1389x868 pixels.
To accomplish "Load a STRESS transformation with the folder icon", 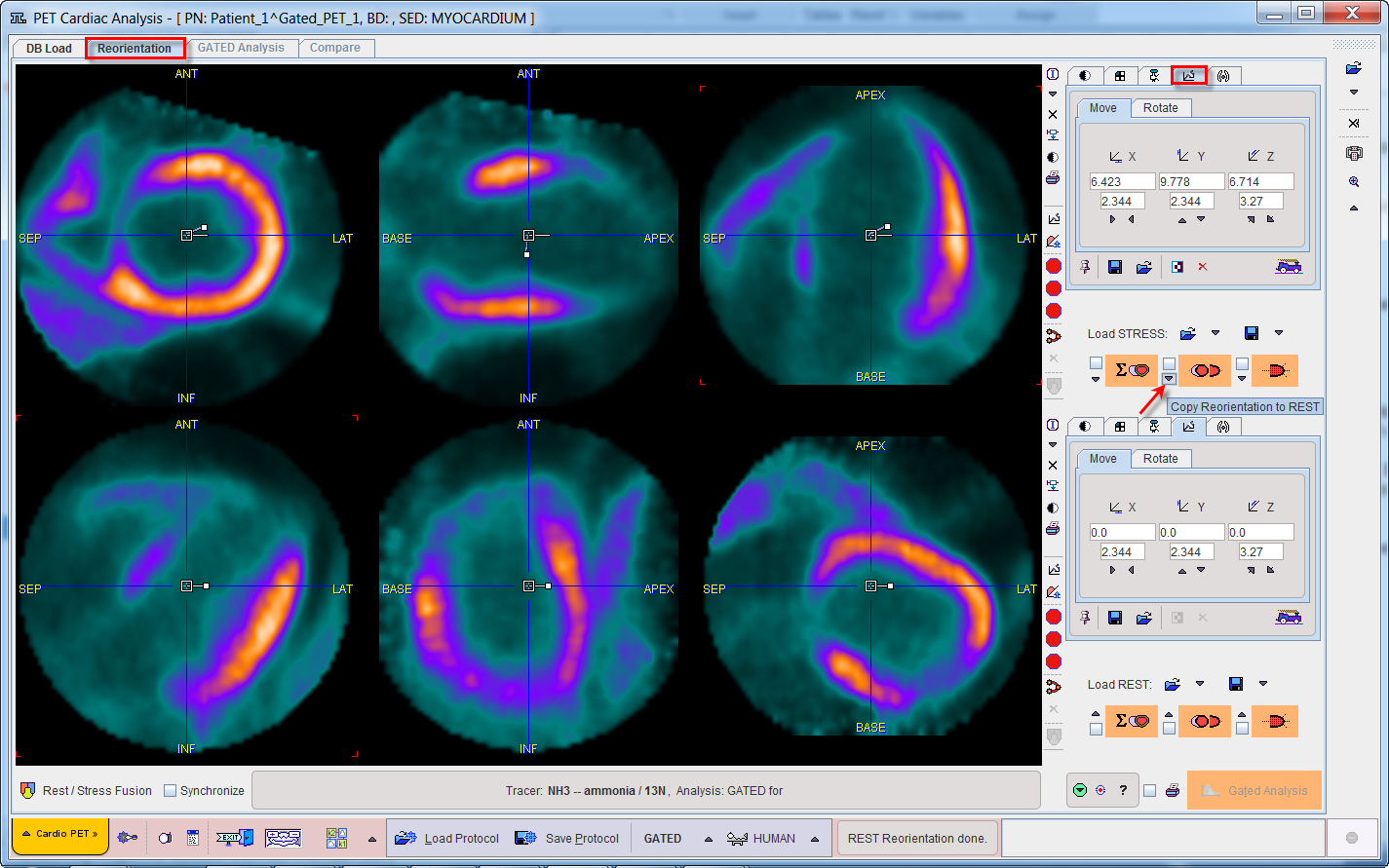I will click(1144, 267).
